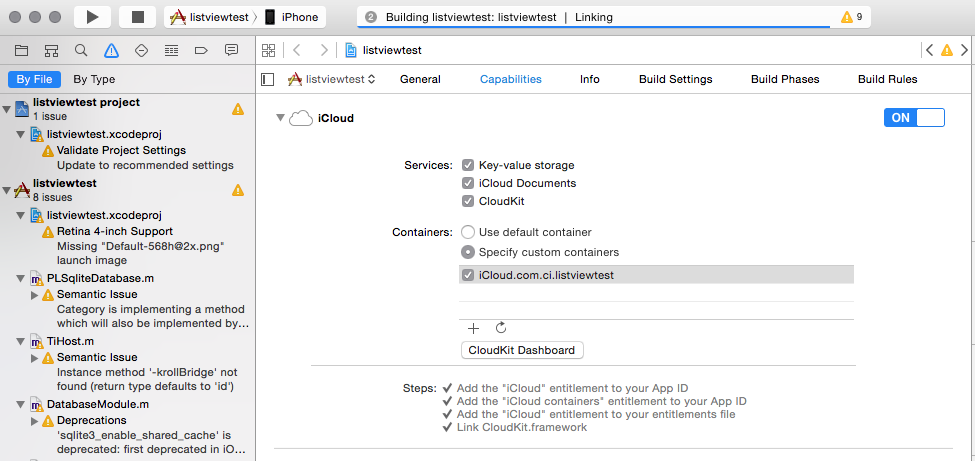Show the Breakpoint navigator
This screenshot has height=461, width=975.
click(201, 50)
